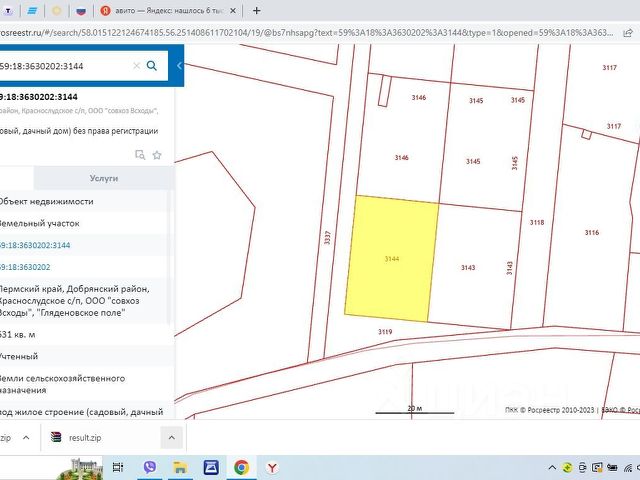Switch to the Услуги tab
The height and width of the screenshot is (480, 640).
(104, 178)
